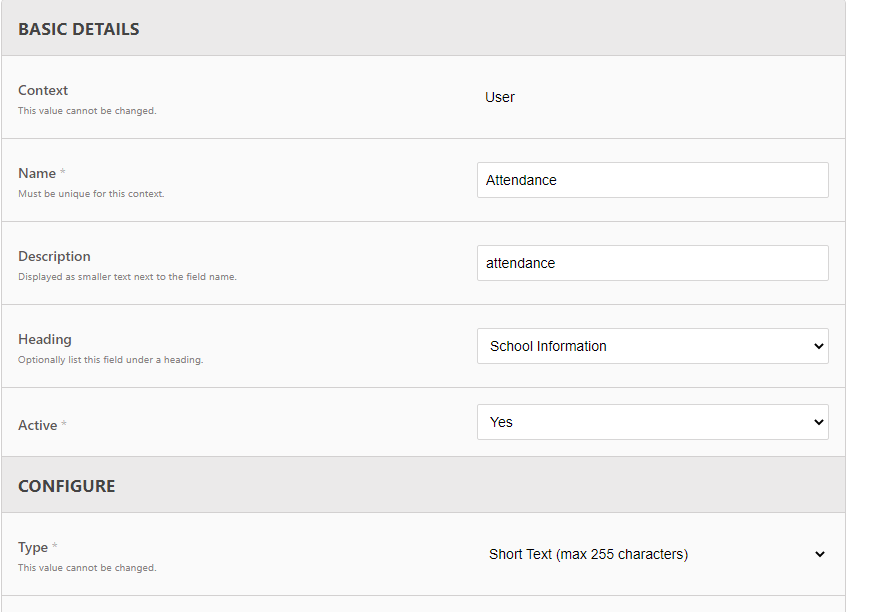Click the Description input field
Image resolution: width=875 pixels, height=612 pixels.
tap(652, 263)
